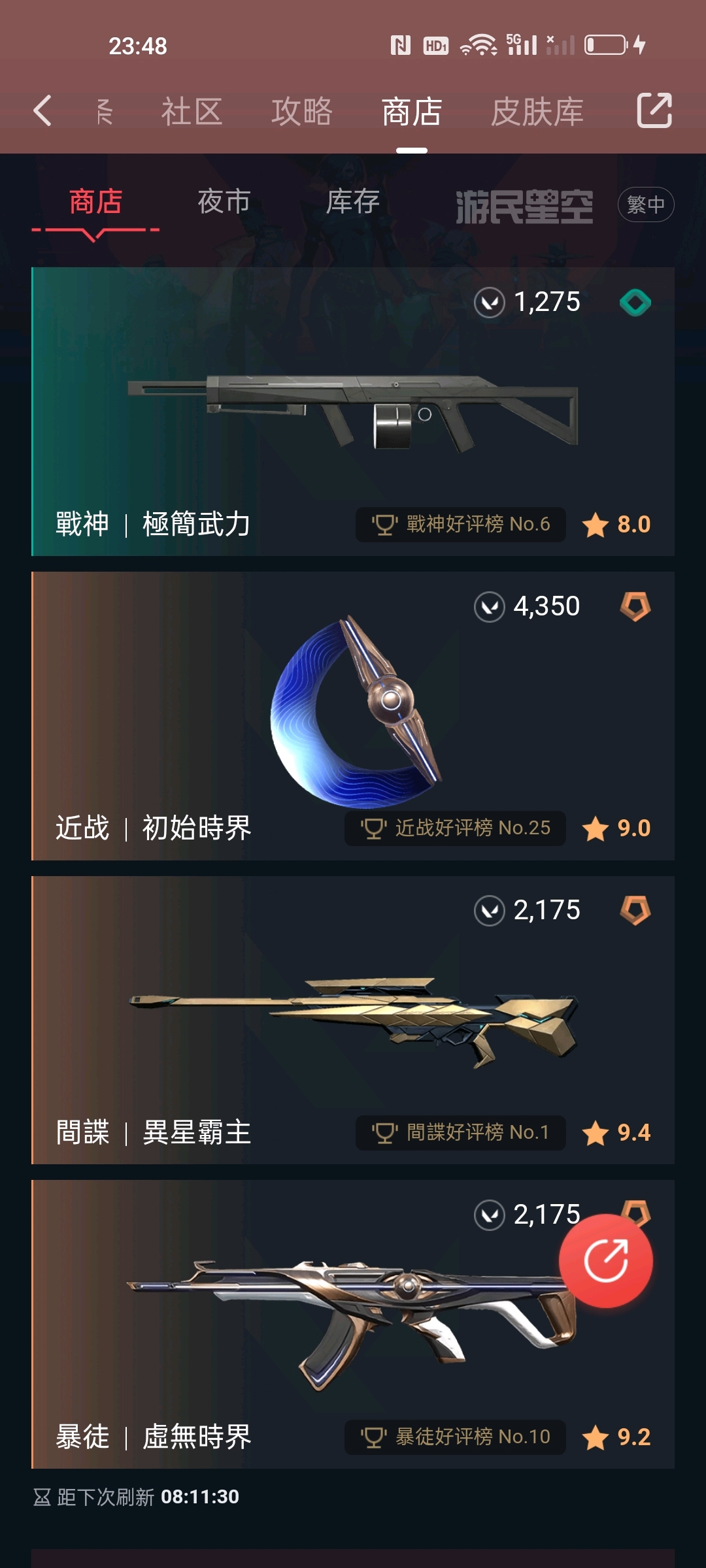The width and height of the screenshot is (706, 1568).
Task: Open the 初始時界 melee skin image
Action: 356,712
